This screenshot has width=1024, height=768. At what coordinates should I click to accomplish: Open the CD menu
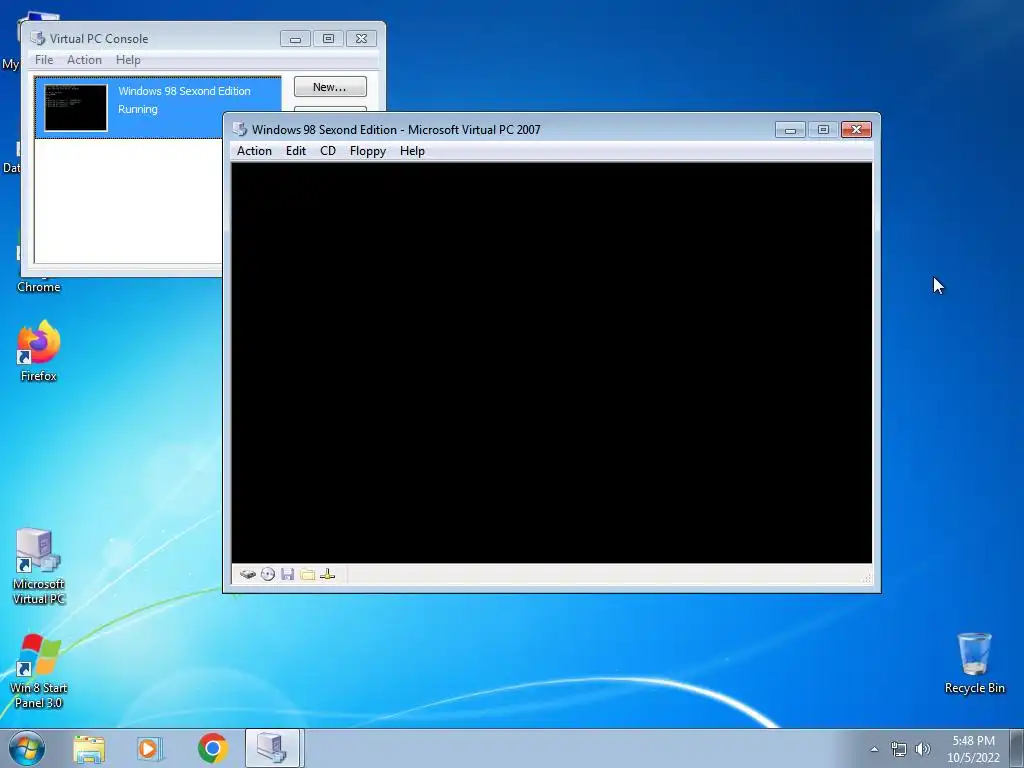click(x=328, y=151)
